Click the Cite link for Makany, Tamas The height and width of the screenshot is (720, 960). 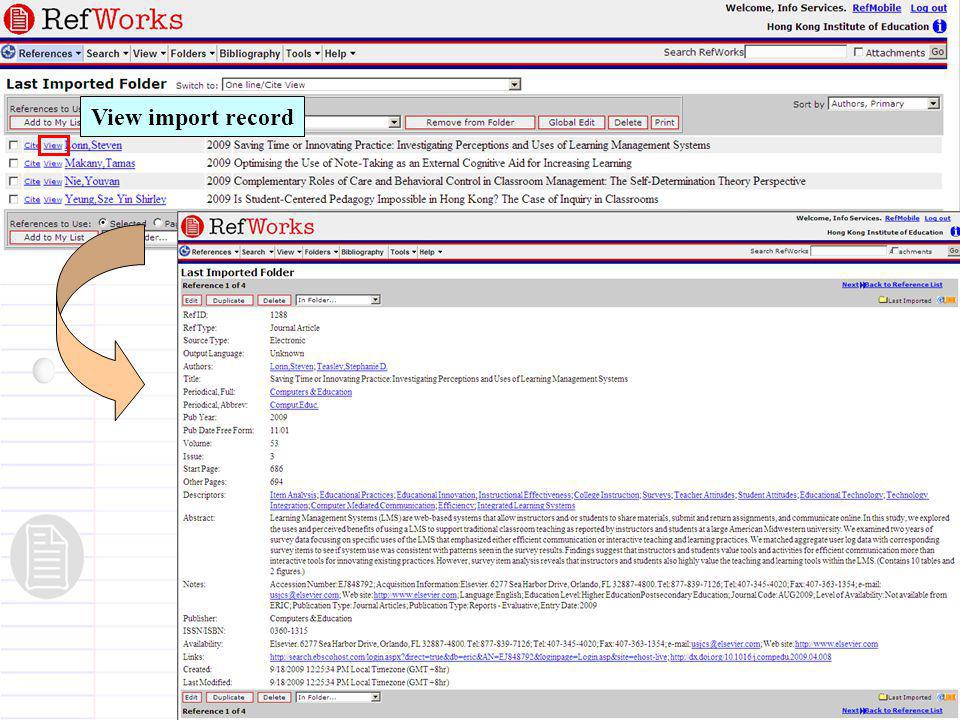point(32,163)
